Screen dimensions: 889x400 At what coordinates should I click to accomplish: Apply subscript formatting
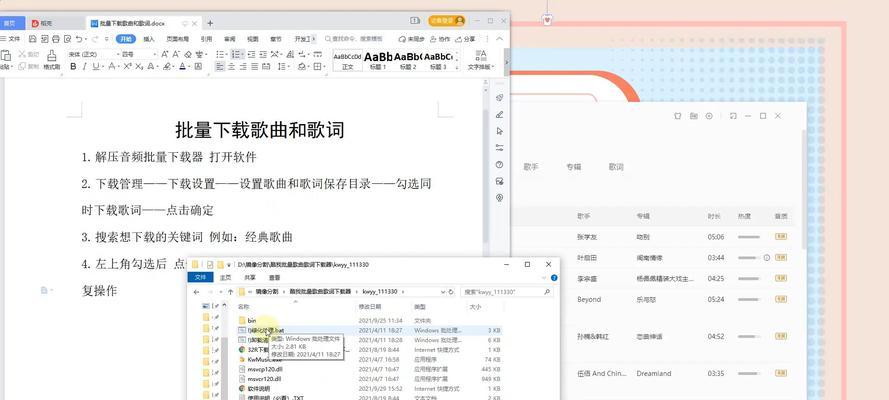tap(139, 67)
